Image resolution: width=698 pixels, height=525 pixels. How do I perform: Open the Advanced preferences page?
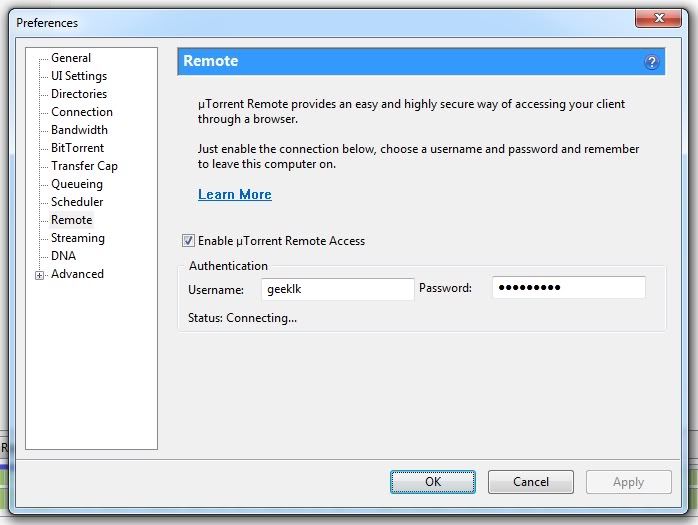pos(77,274)
